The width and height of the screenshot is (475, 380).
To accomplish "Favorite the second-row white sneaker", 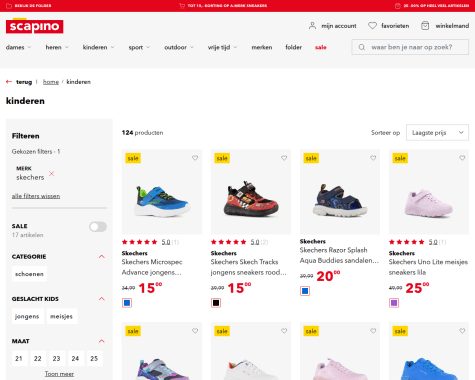I will click(284, 331).
